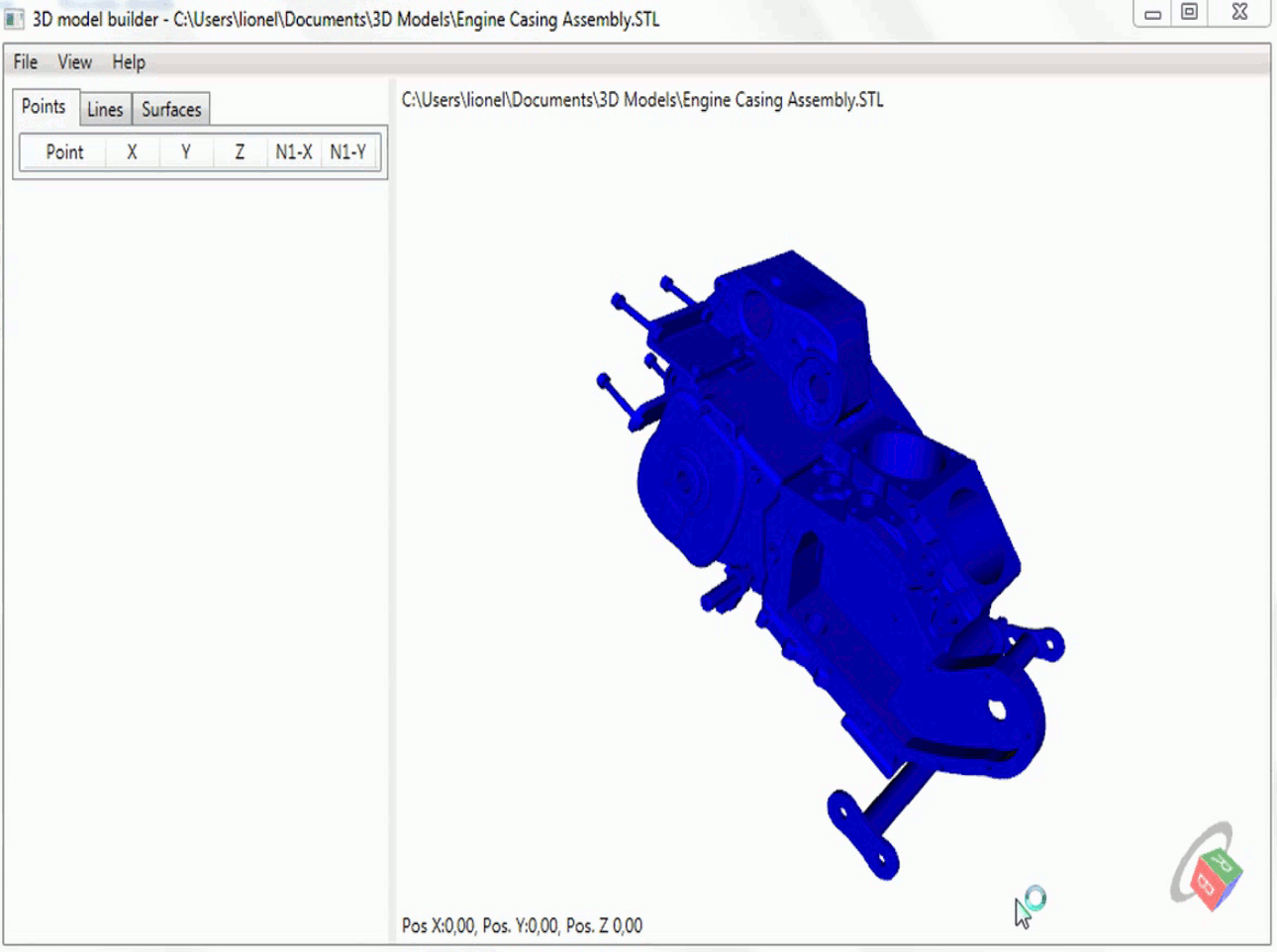The height and width of the screenshot is (952, 1277).
Task: Minimize the 3D model builder window
Action: pos(1152,14)
